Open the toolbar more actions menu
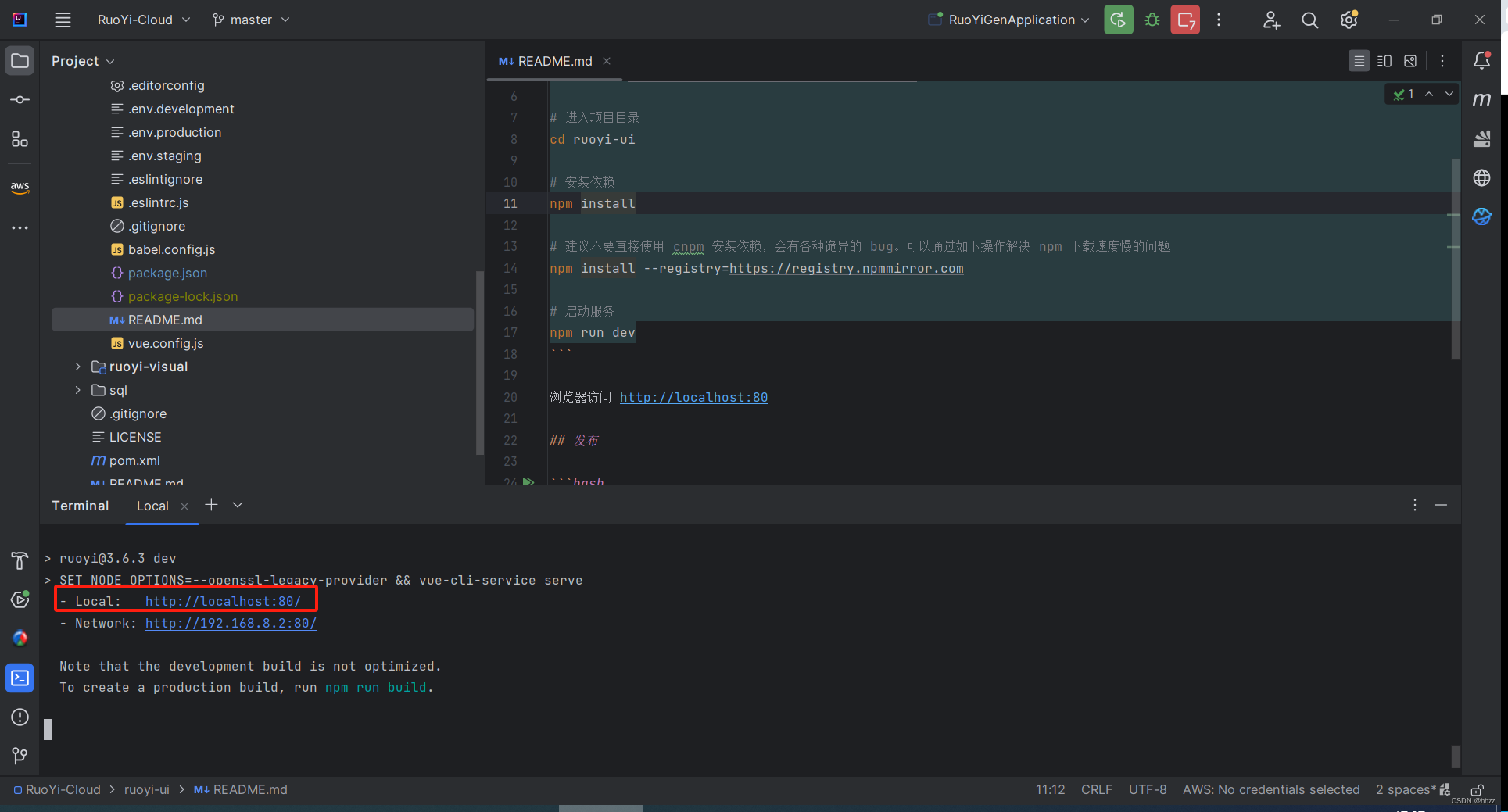 1219,20
